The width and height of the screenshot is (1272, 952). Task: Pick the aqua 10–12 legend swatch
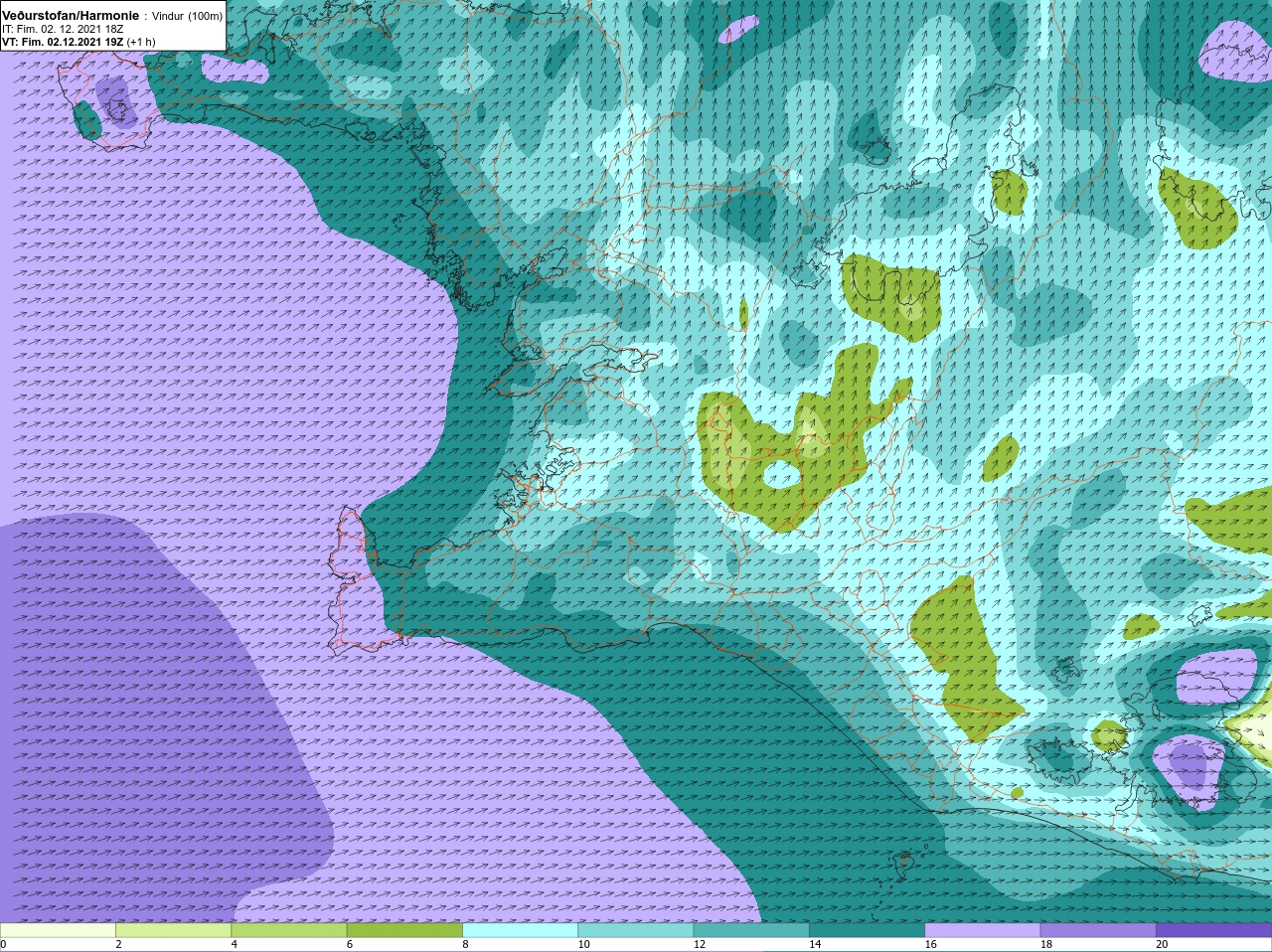pos(636,931)
